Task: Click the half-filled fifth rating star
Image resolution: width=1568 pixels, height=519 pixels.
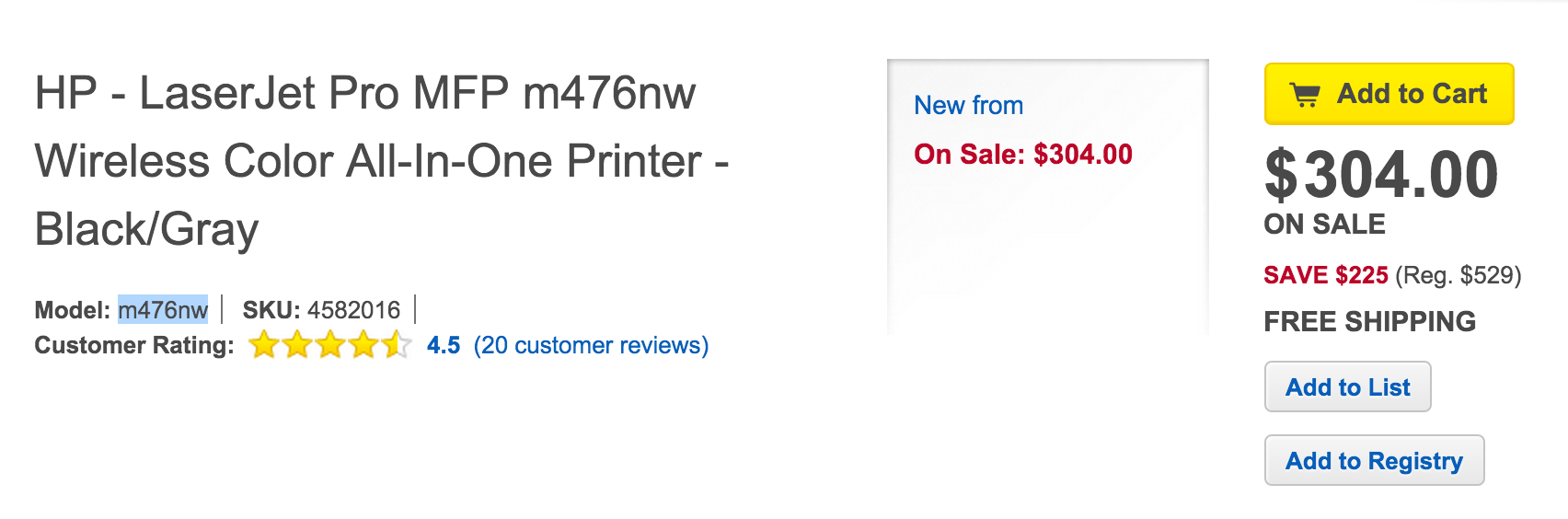Action: click(396, 345)
